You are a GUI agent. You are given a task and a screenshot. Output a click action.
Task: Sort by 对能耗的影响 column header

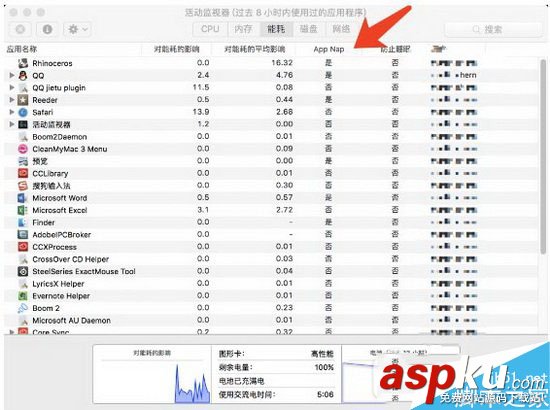tap(176, 49)
